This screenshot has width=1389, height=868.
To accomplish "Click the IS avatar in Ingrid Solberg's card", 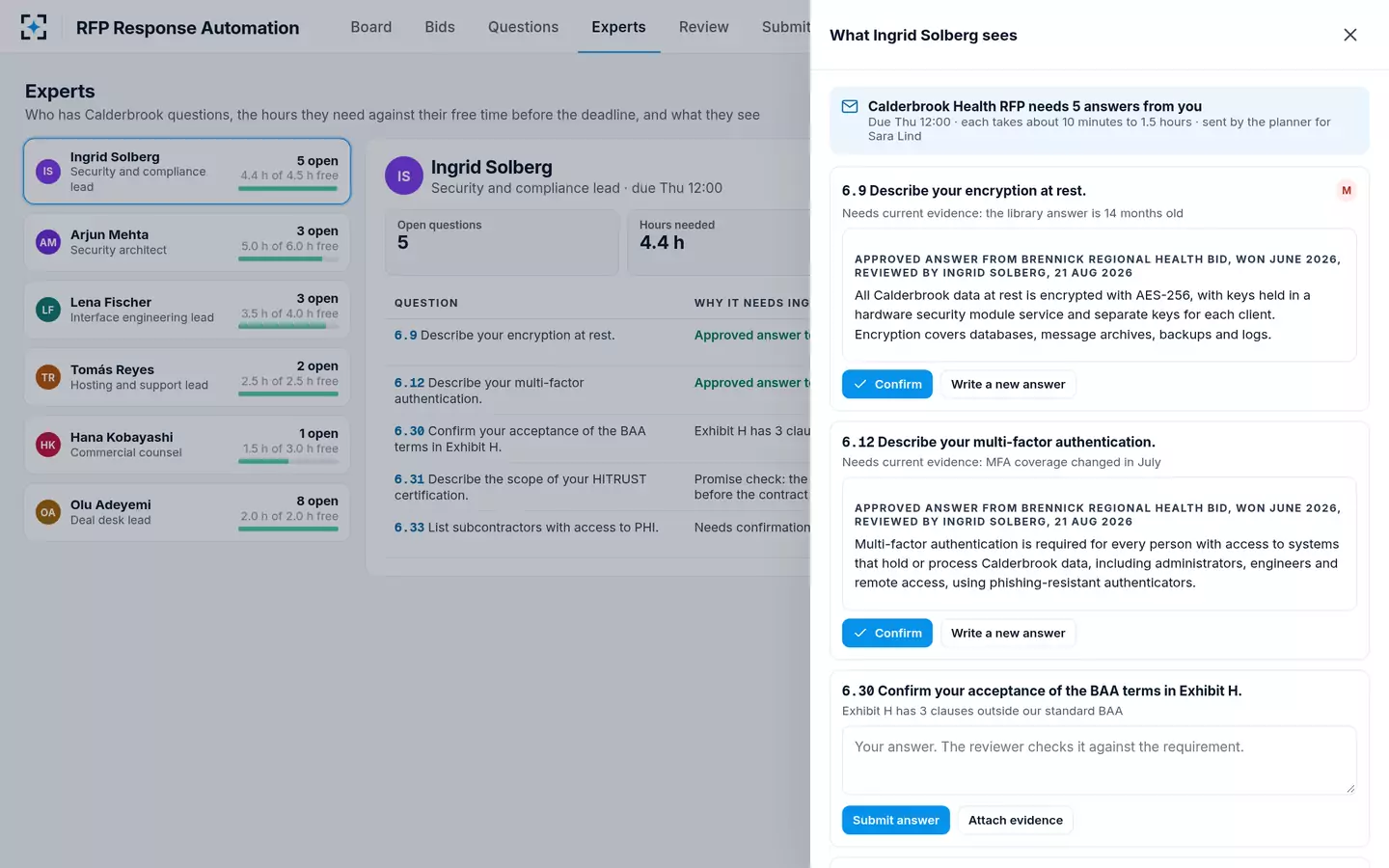I will tap(48, 172).
